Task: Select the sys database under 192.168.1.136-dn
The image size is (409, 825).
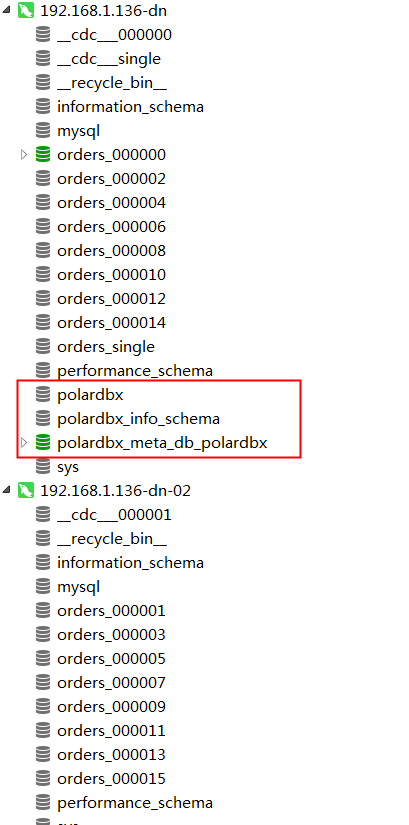Action: point(68,467)
